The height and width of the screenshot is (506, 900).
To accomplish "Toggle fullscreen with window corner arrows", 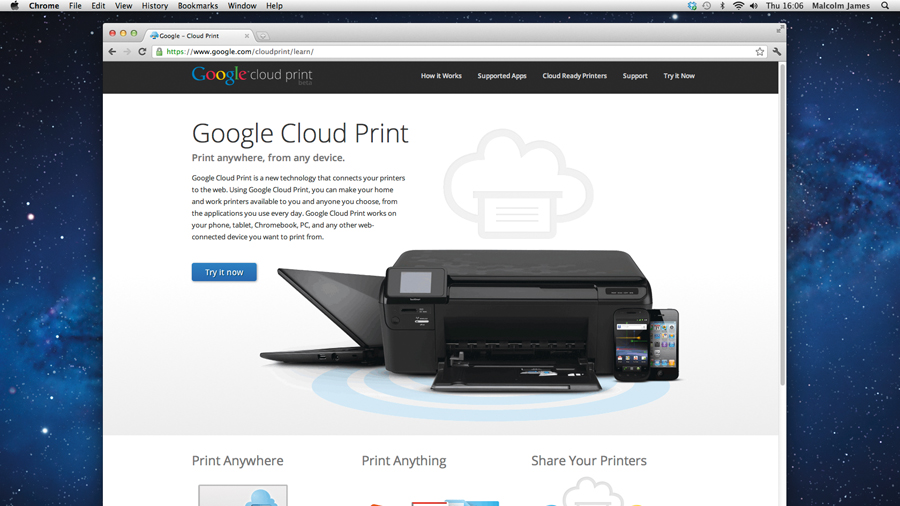I will (x=780, y=29).
